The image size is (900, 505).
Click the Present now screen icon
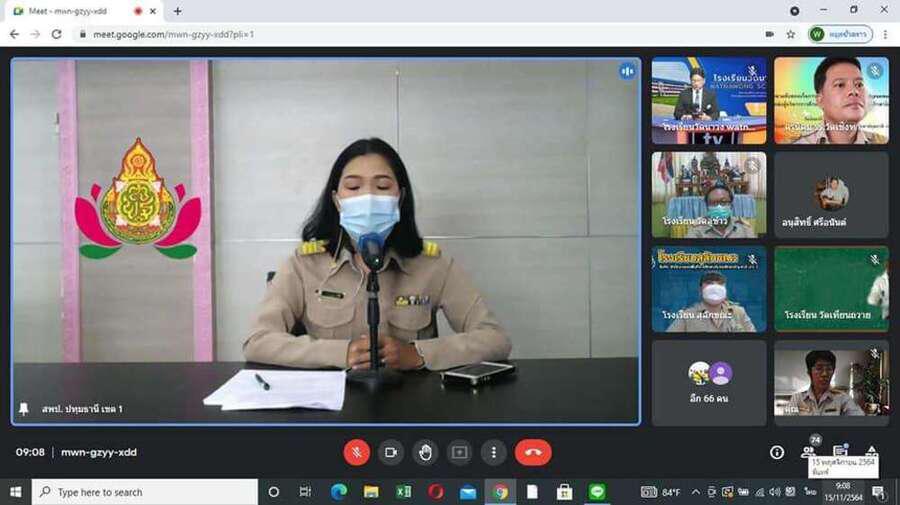pos(459,452)
